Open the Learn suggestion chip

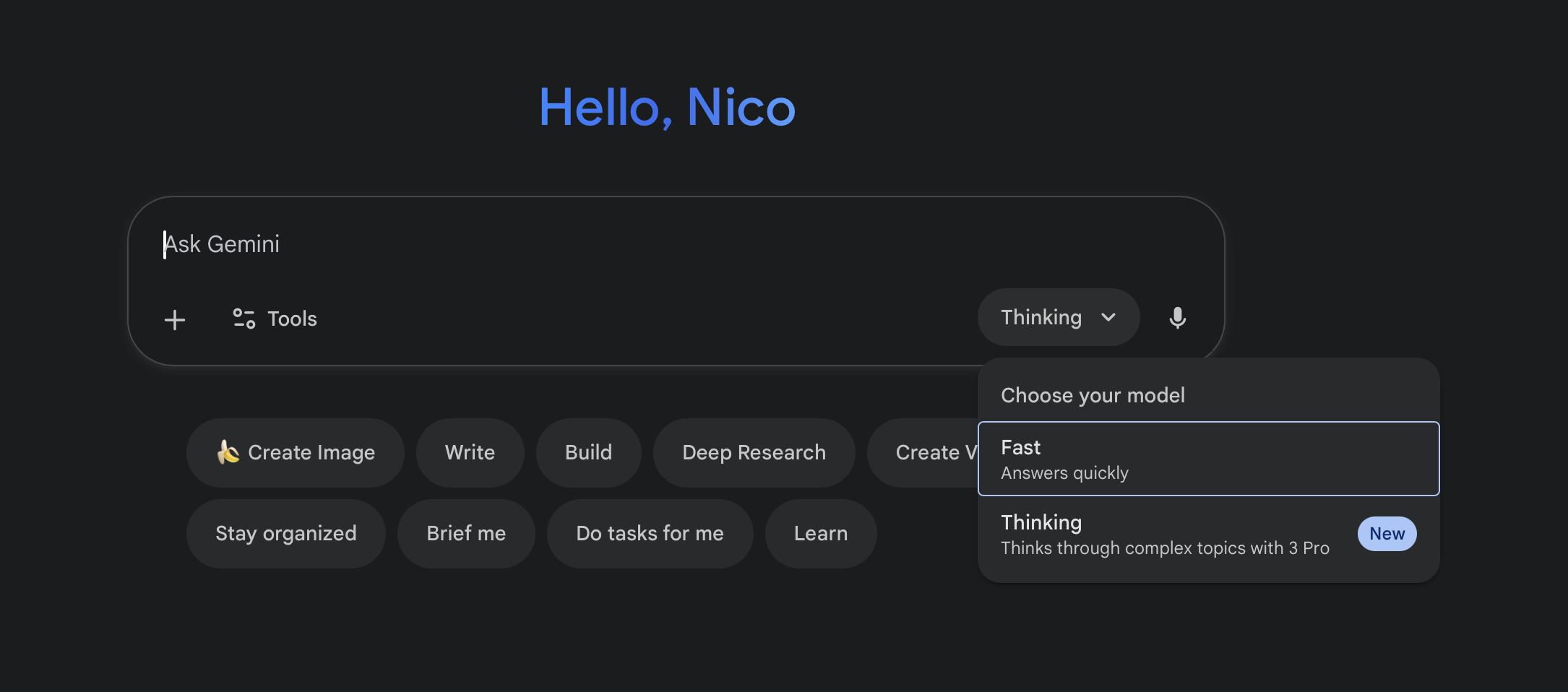pyautogui.click(x=820, y=533)
